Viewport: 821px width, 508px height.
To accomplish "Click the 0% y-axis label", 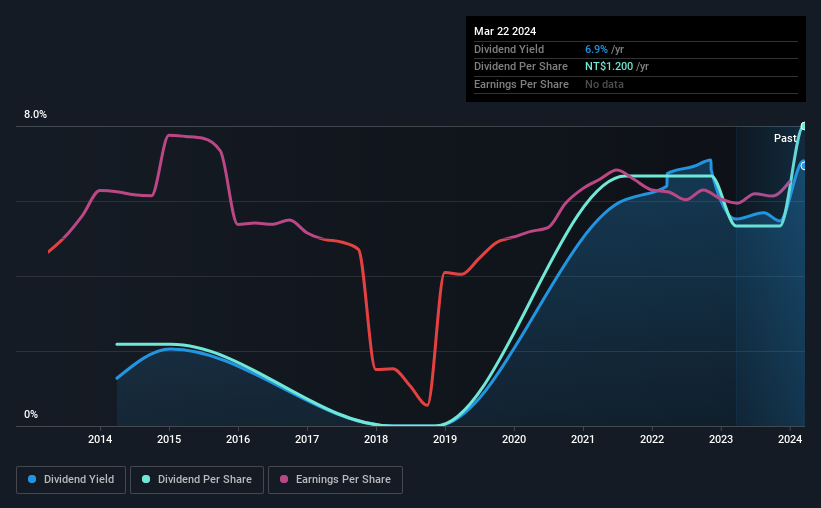I will (31, 414).
